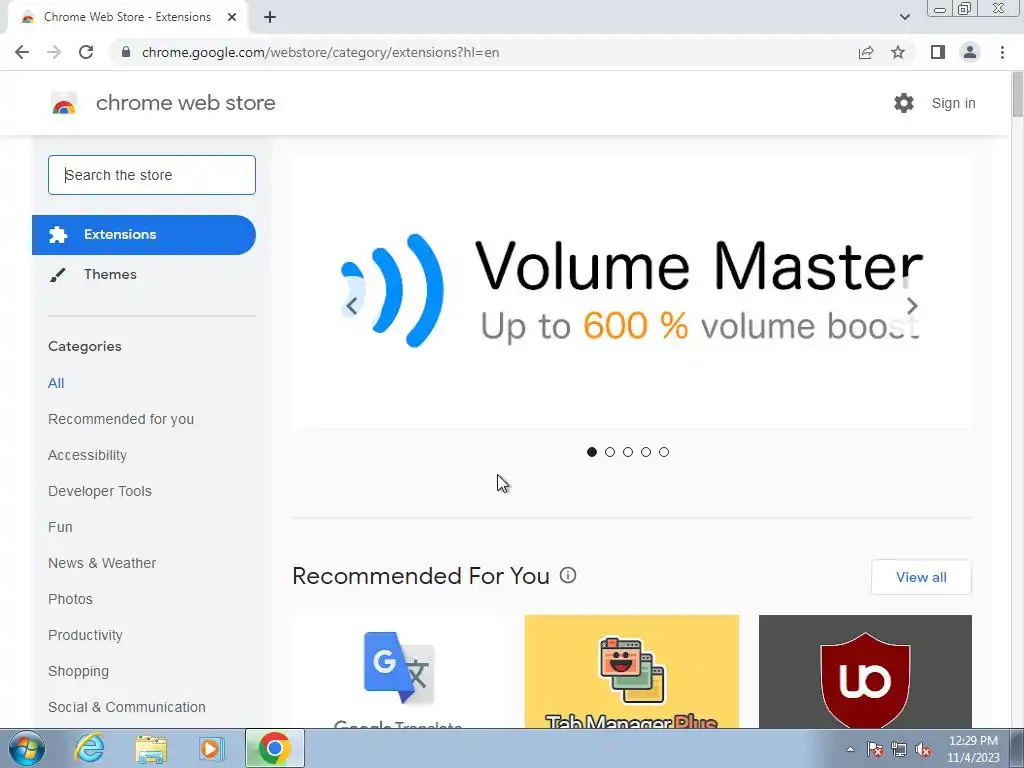Close the Chrome Web Store tab
Screen dimensions: 1024x768
click(232, 17)
